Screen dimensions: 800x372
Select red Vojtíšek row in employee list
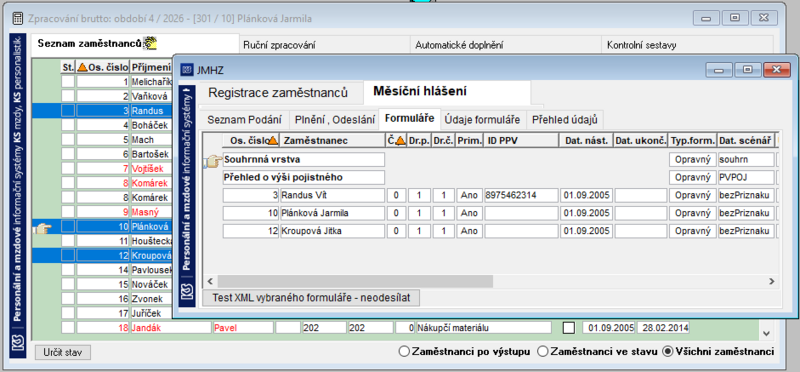coord(152,168)
